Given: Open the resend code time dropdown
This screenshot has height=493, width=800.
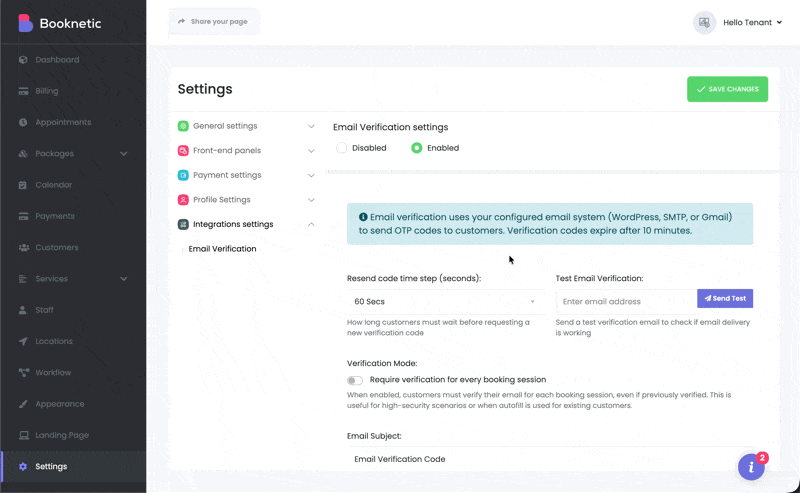Looking at the screenshot, I should [x=445, y=301].
